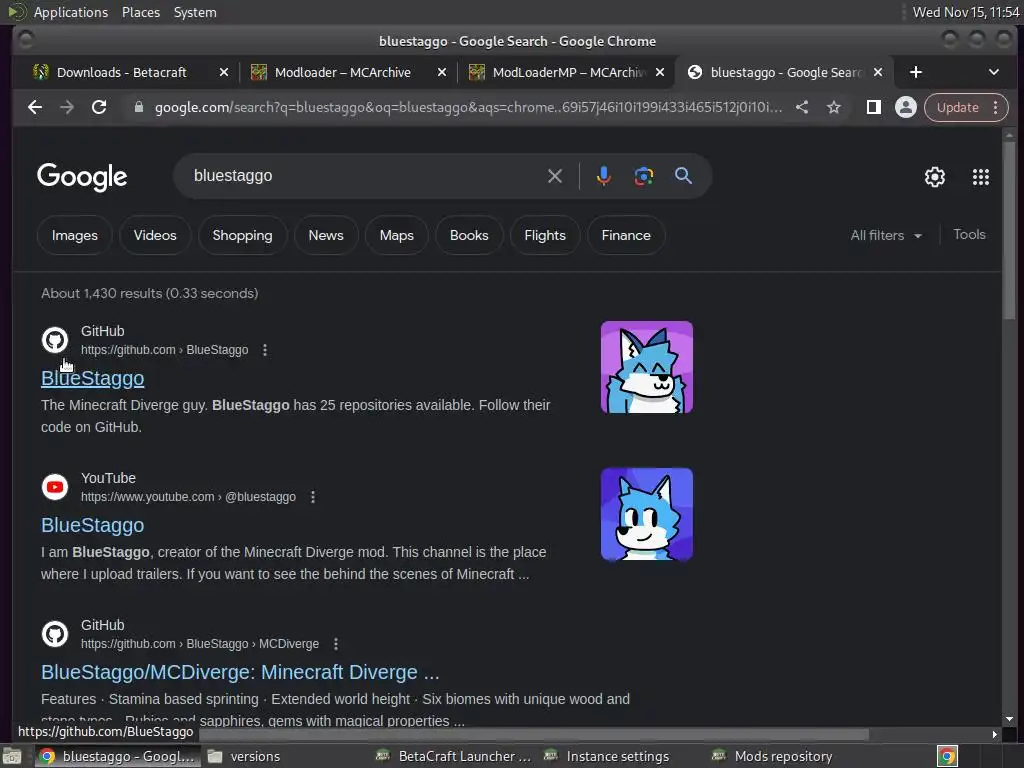
Task: Bookmark this page with the star icon
Action: point(833,107)
